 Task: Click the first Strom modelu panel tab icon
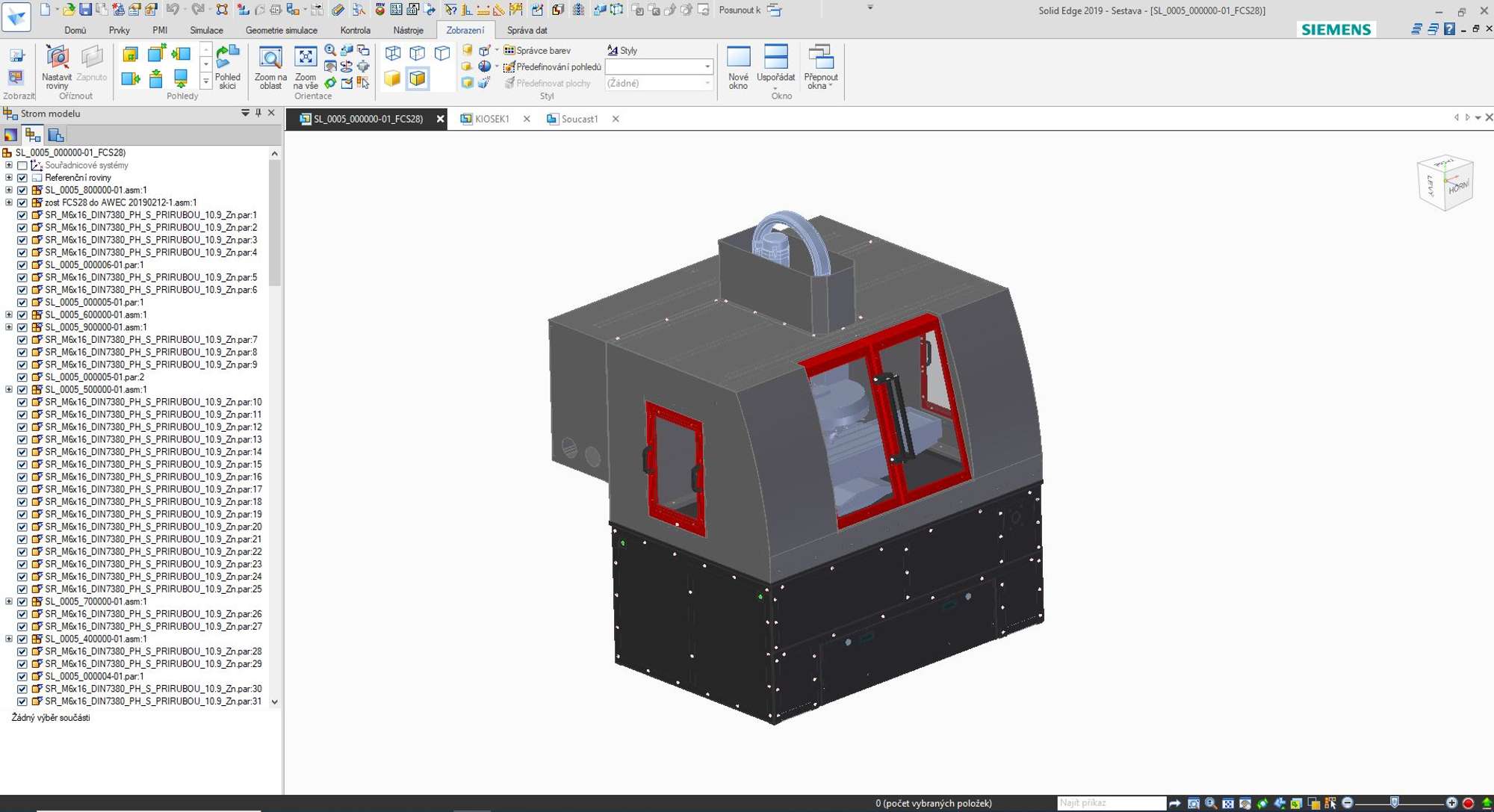point(10,135)
